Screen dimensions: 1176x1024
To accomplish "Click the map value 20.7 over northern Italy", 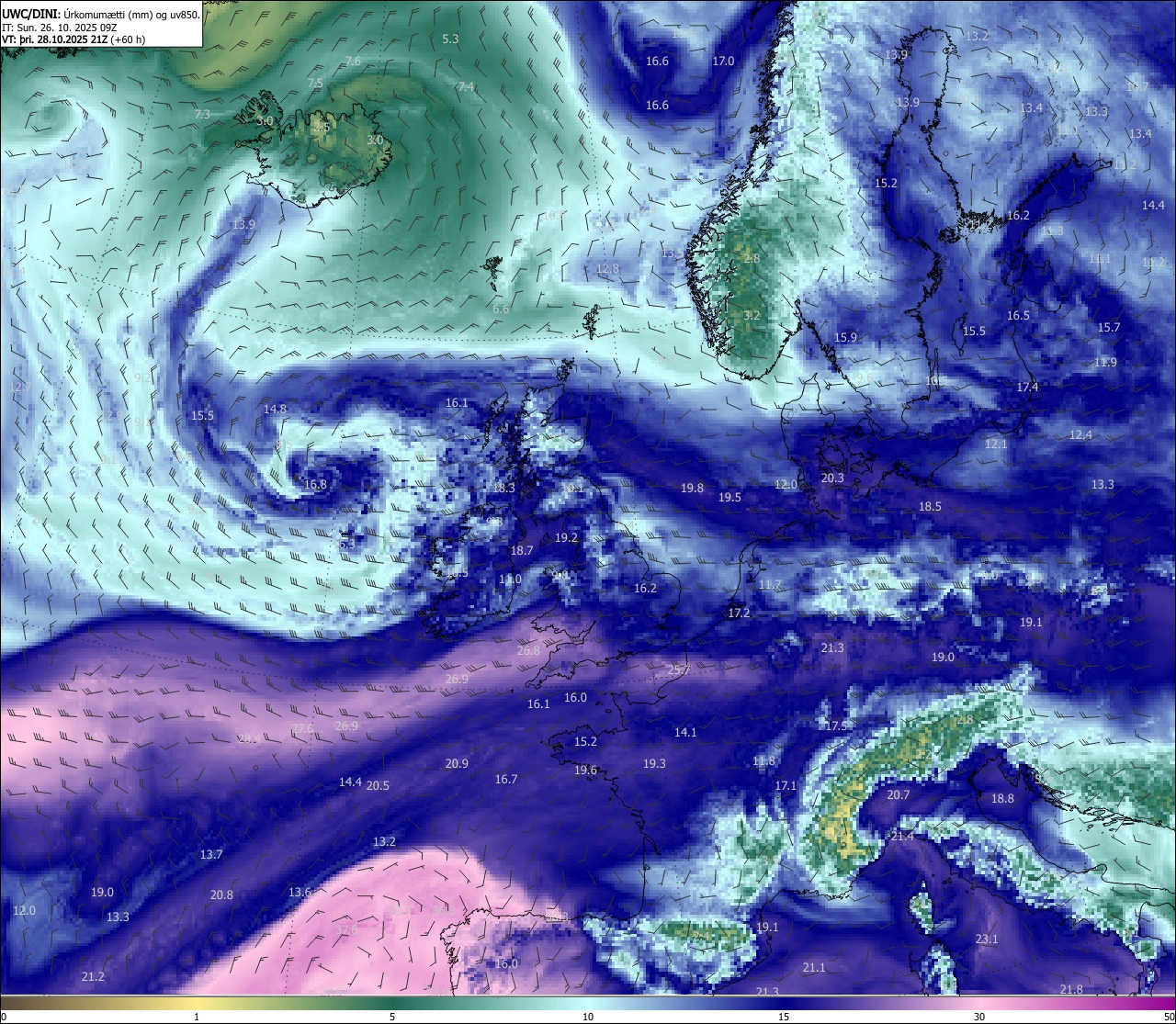I will 898,794.
